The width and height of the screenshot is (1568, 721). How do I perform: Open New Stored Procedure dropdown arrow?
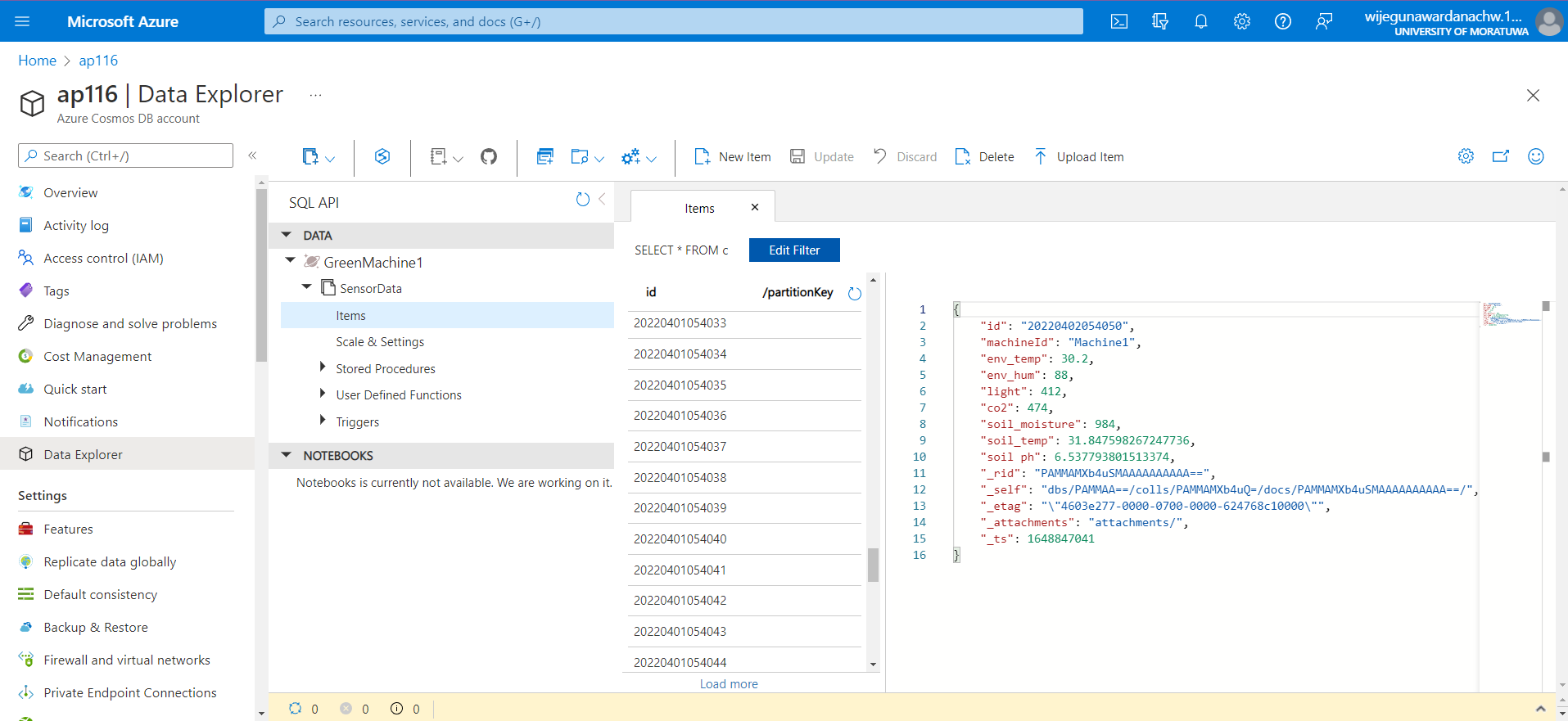(651, 159)
